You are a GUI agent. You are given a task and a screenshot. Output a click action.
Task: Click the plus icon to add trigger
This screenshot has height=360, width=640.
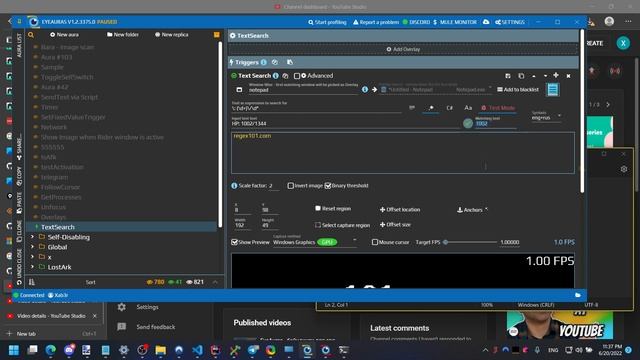[x=556, y=76]
